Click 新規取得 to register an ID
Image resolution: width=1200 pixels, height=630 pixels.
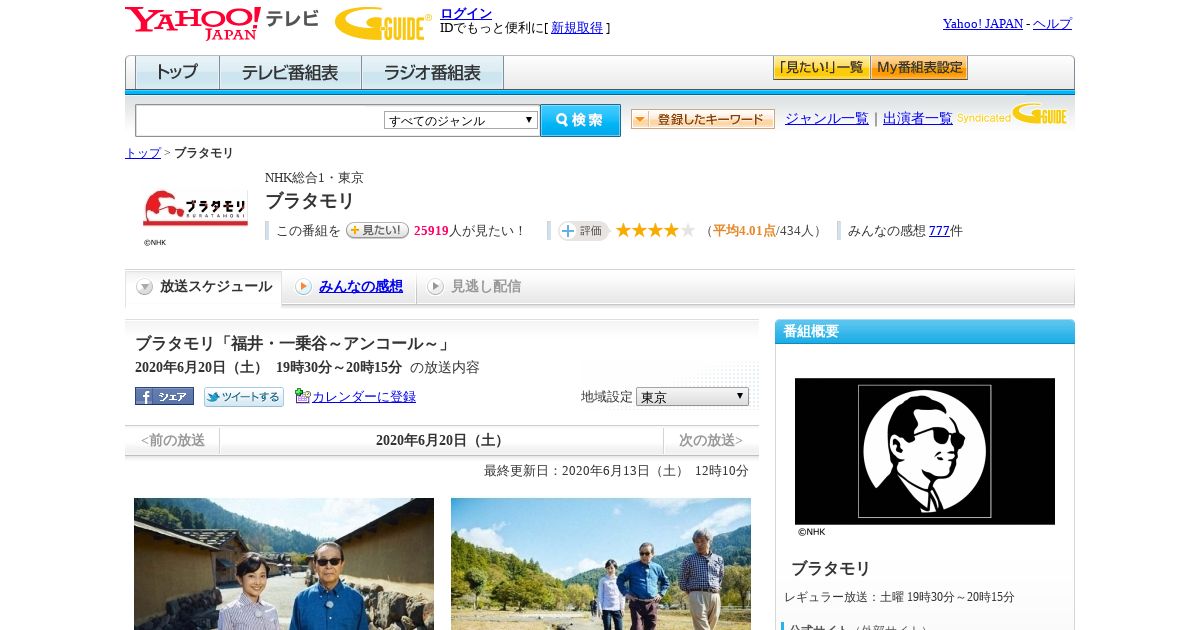(x=577, y=28)
